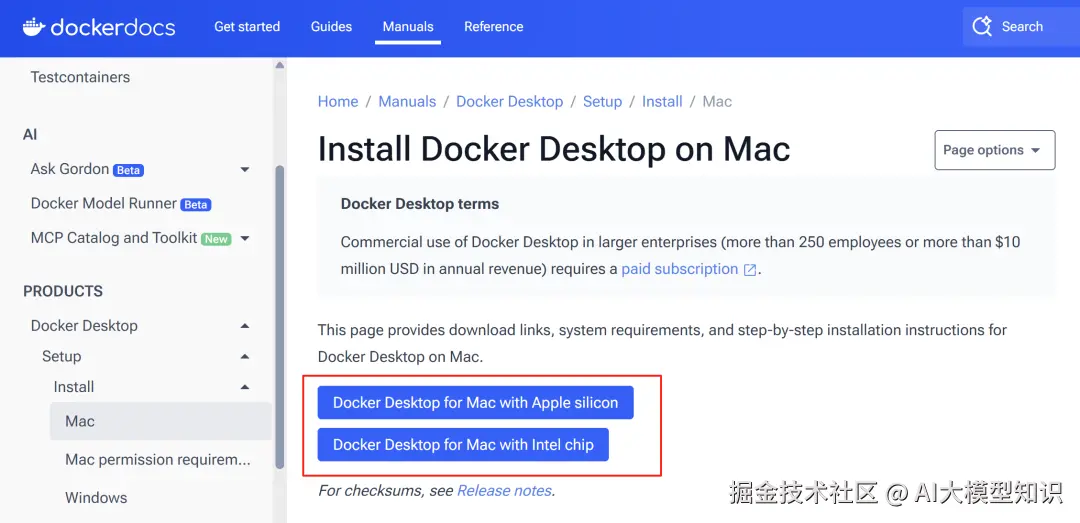Viewport: 1080px width, 523px height.
Task: Select Mac in the sidebar tree
Action: pyautogui.click(x=160, y=421)
